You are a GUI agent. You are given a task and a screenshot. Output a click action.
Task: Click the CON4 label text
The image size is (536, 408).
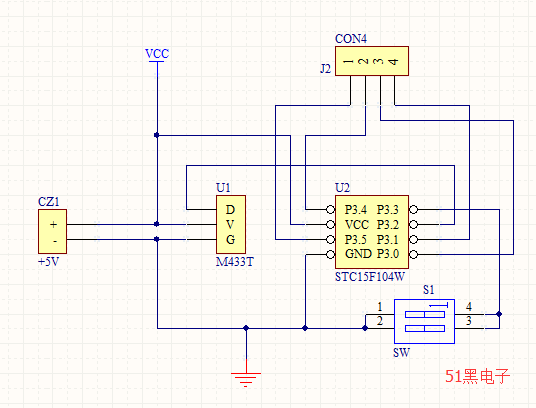[351, 39]
